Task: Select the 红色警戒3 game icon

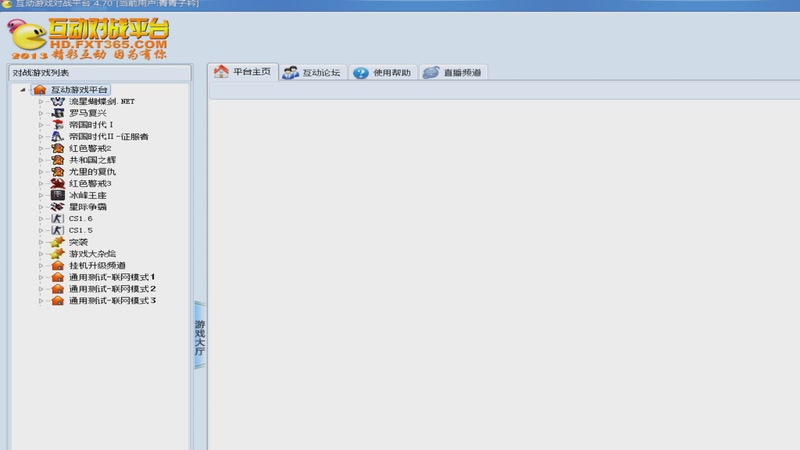Action: [x=58, y=183]
